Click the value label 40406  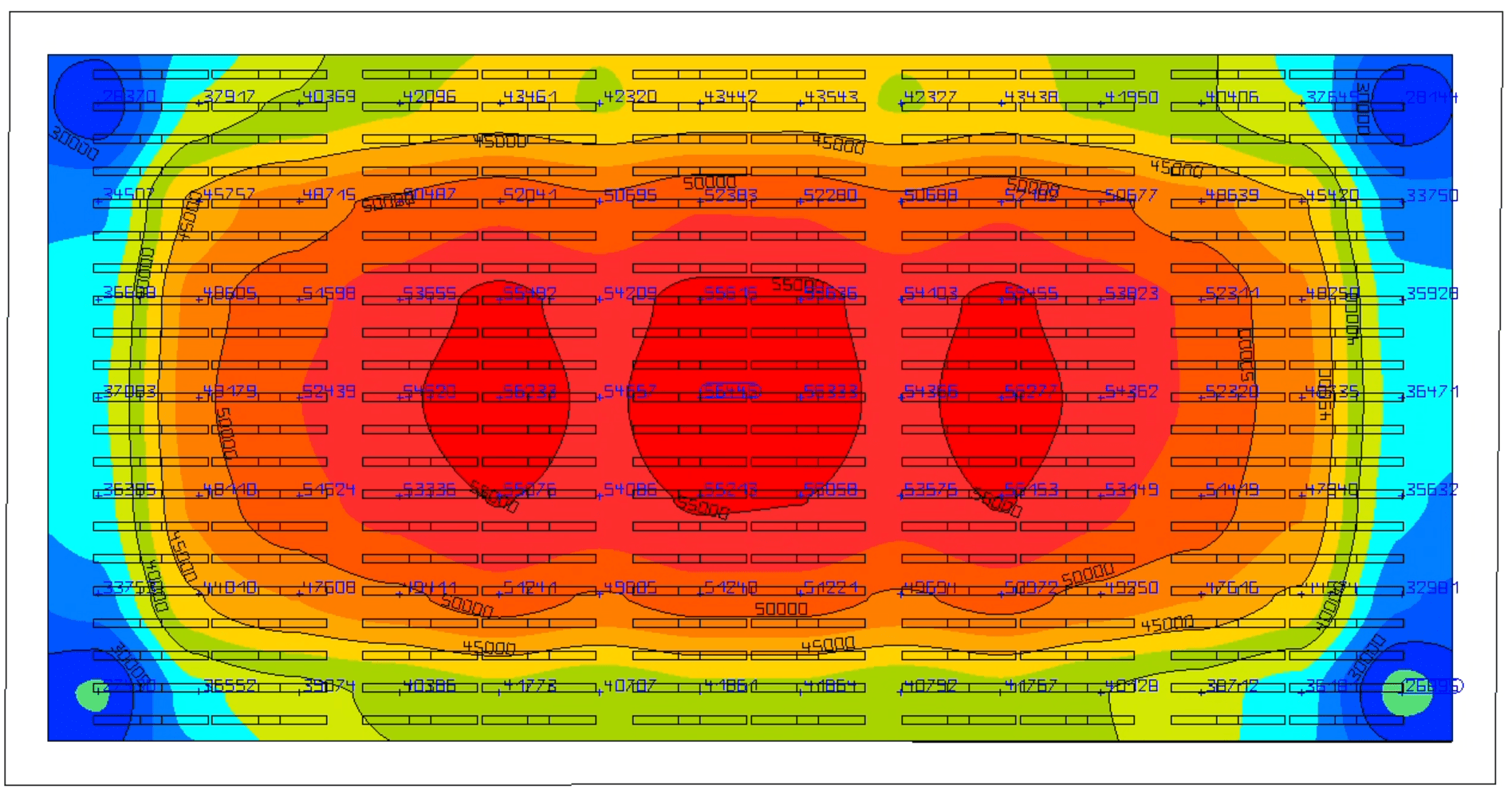pos(1232,97)
